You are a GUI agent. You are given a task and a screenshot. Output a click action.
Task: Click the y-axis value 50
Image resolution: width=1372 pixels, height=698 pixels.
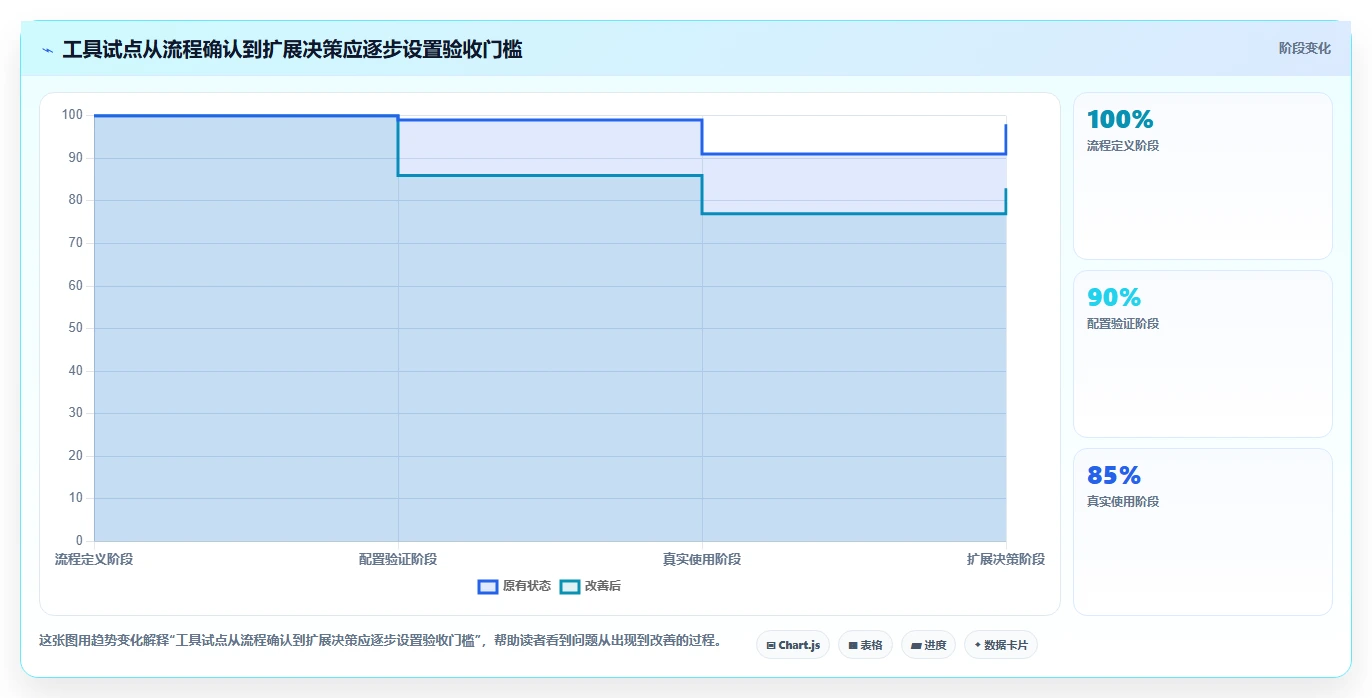[x=76, y=328]
